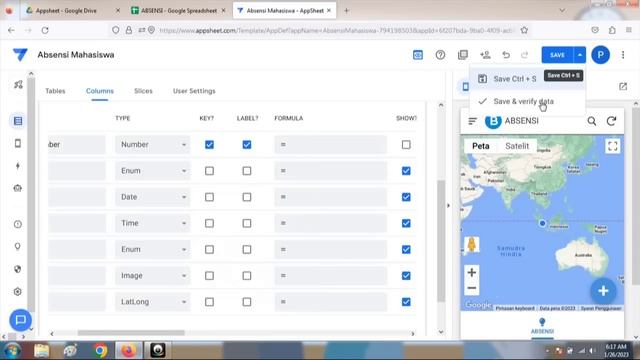Viewport: 640px width, 360px height.
Task: Open the AppSheet home logo
Action: click(20, 55)
